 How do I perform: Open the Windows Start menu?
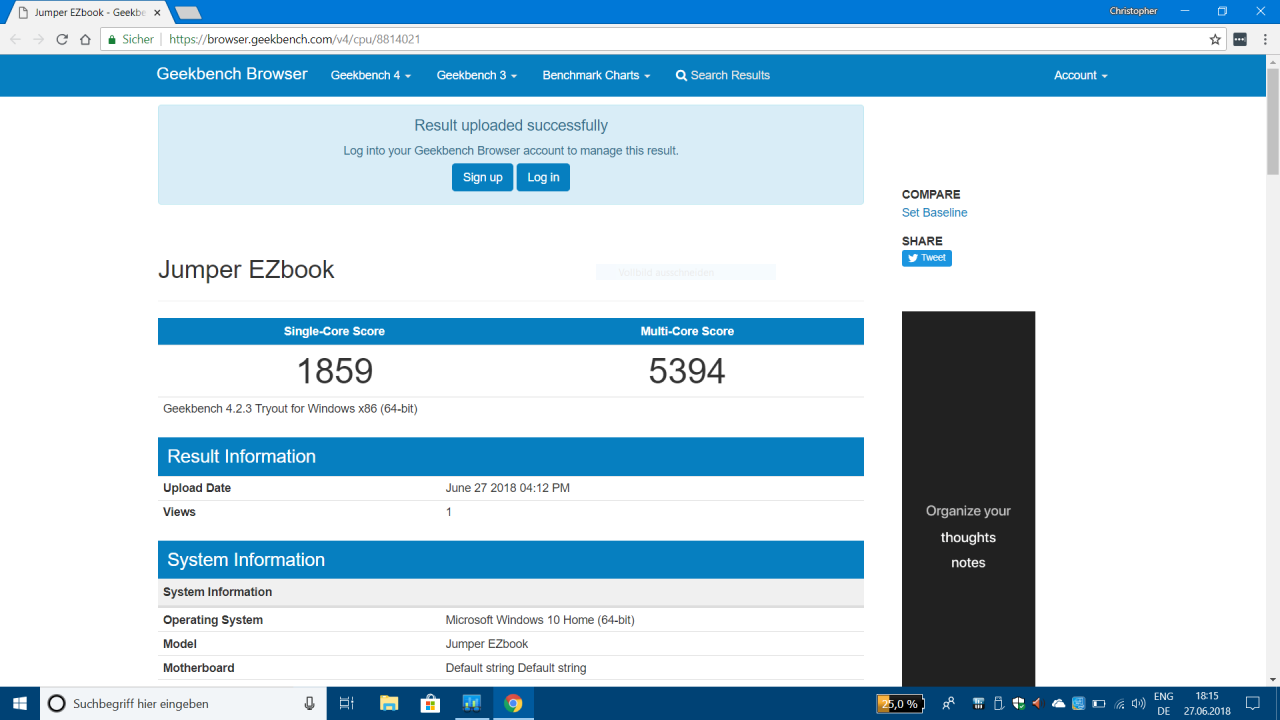tap(20, 703)
